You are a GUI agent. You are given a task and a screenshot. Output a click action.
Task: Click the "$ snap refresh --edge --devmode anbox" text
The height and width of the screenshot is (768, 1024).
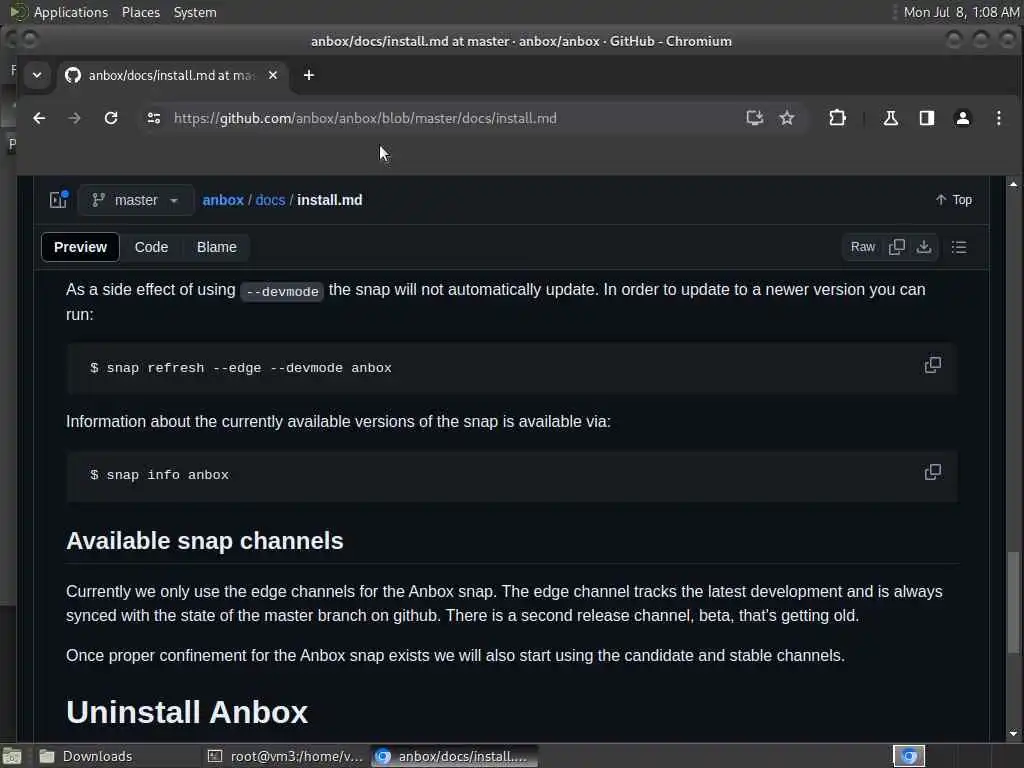click(x=240, y=368)
